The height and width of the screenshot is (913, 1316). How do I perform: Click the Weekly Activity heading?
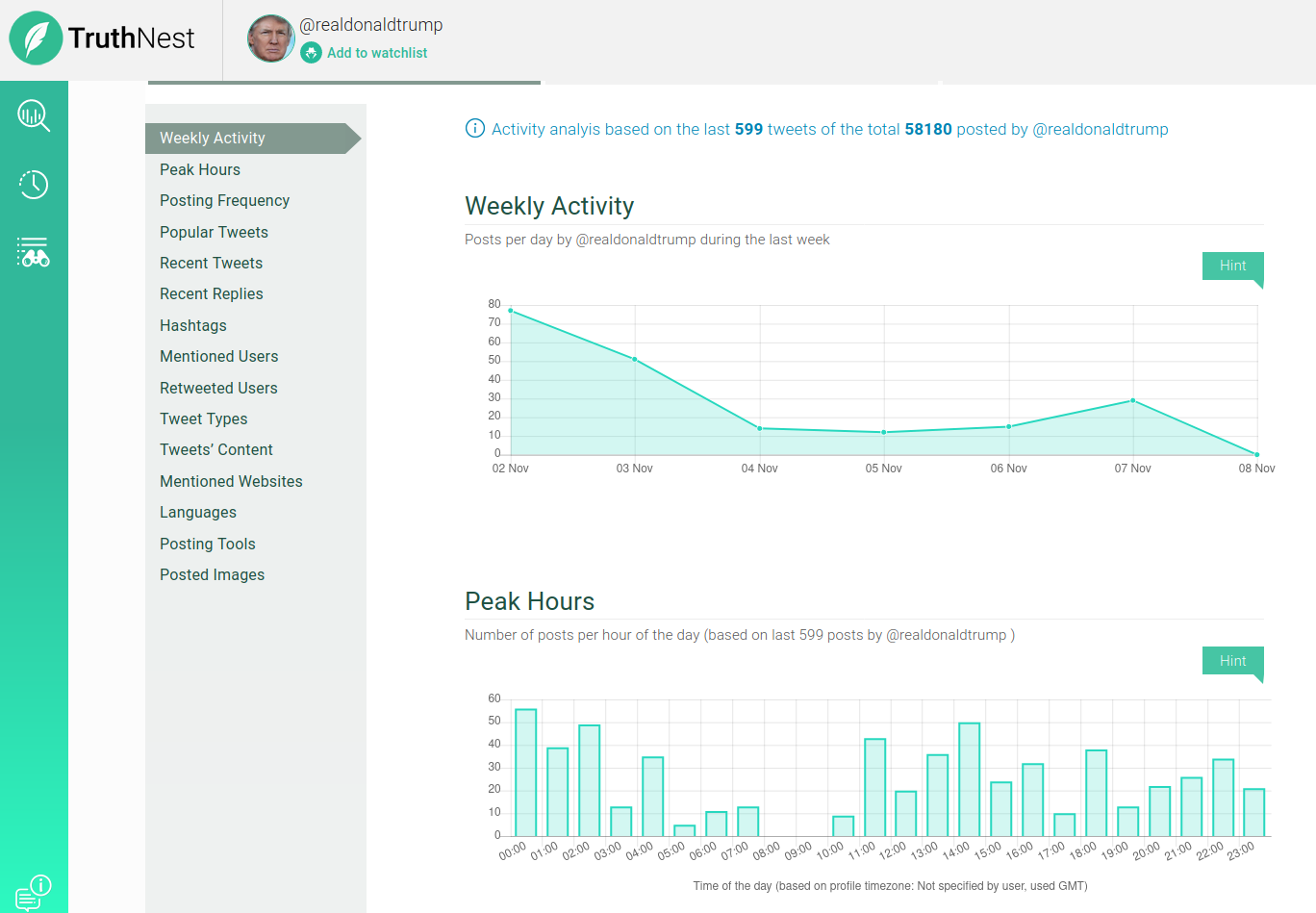pos(549,206)
